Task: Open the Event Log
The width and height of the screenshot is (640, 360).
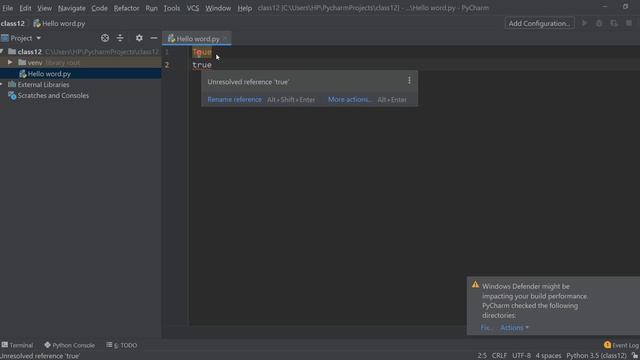Action: pyautogui.click(x=621, y=345)
